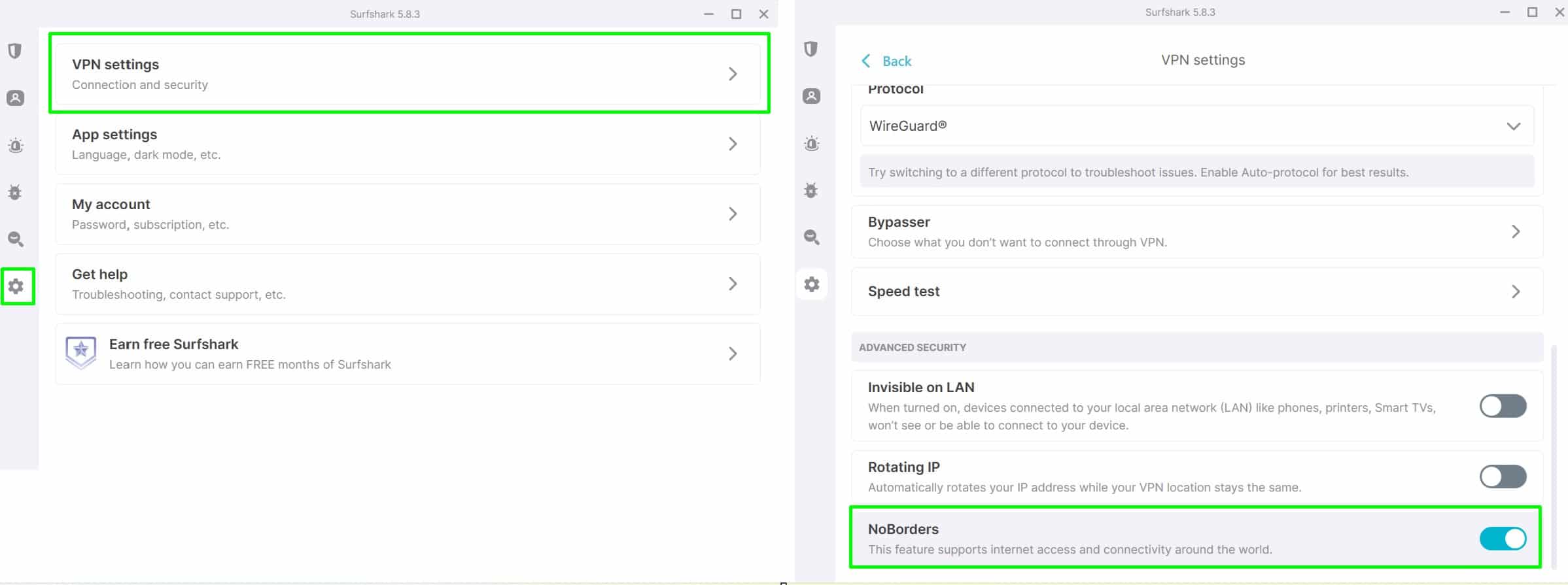
Task: Open App settings row chevron
Action: [733, 144]
